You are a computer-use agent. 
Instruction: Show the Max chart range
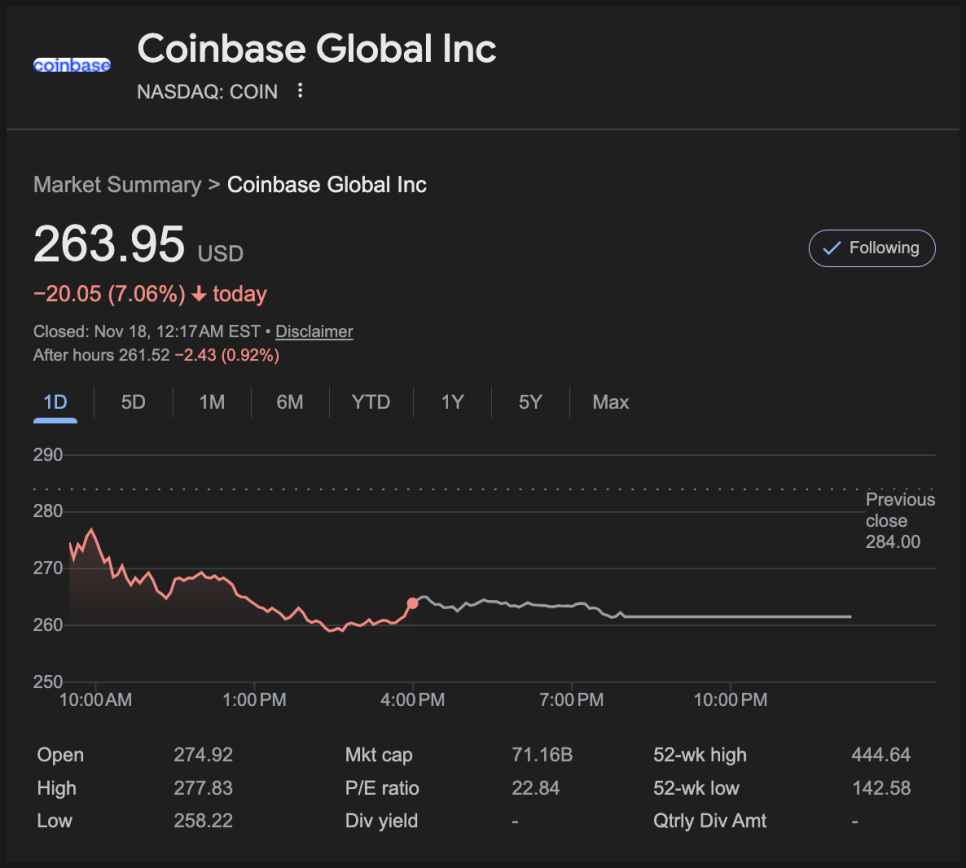610,402
